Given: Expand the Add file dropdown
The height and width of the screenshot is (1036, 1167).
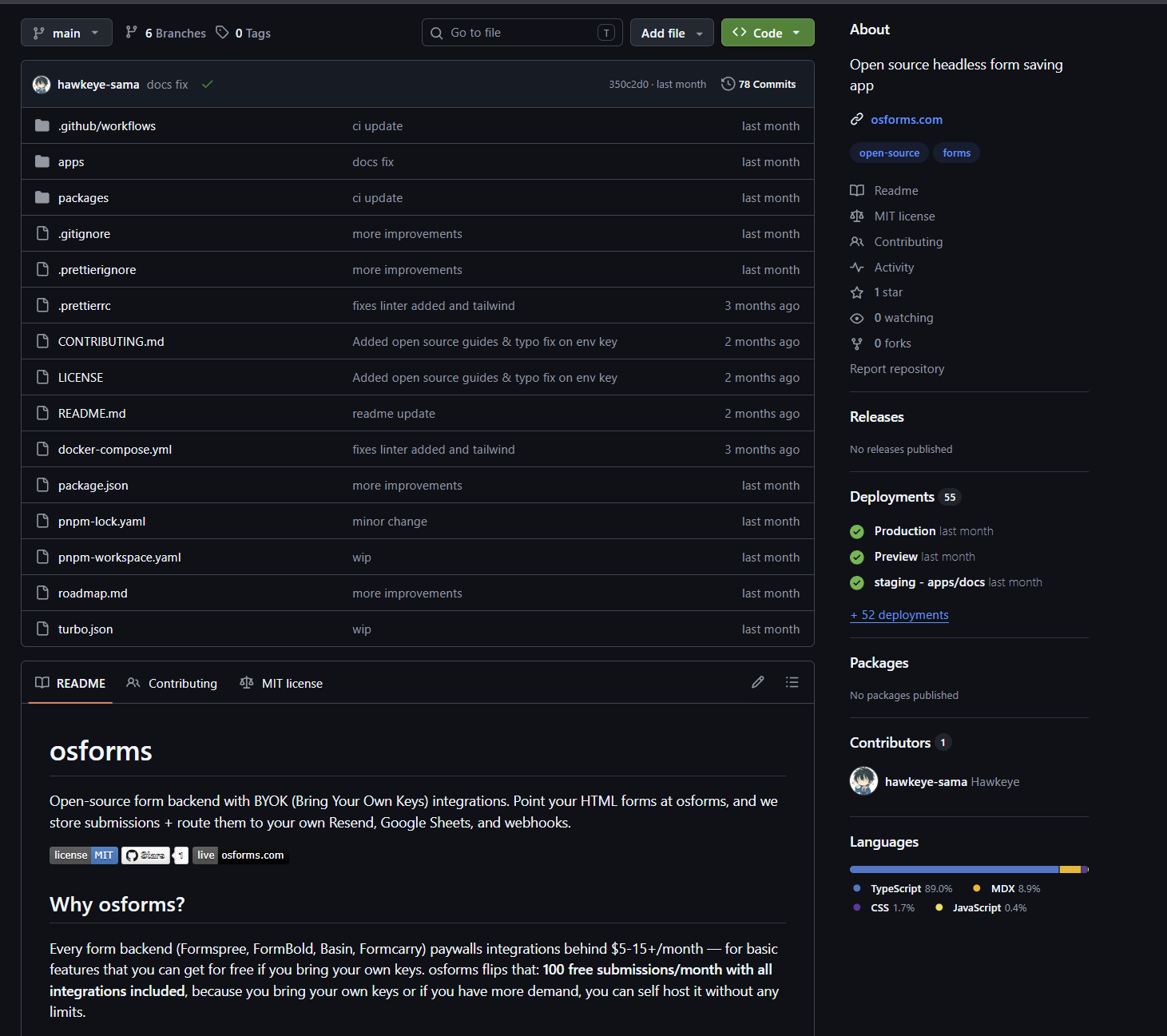Looking at the screenshot, I should point(671,32).
